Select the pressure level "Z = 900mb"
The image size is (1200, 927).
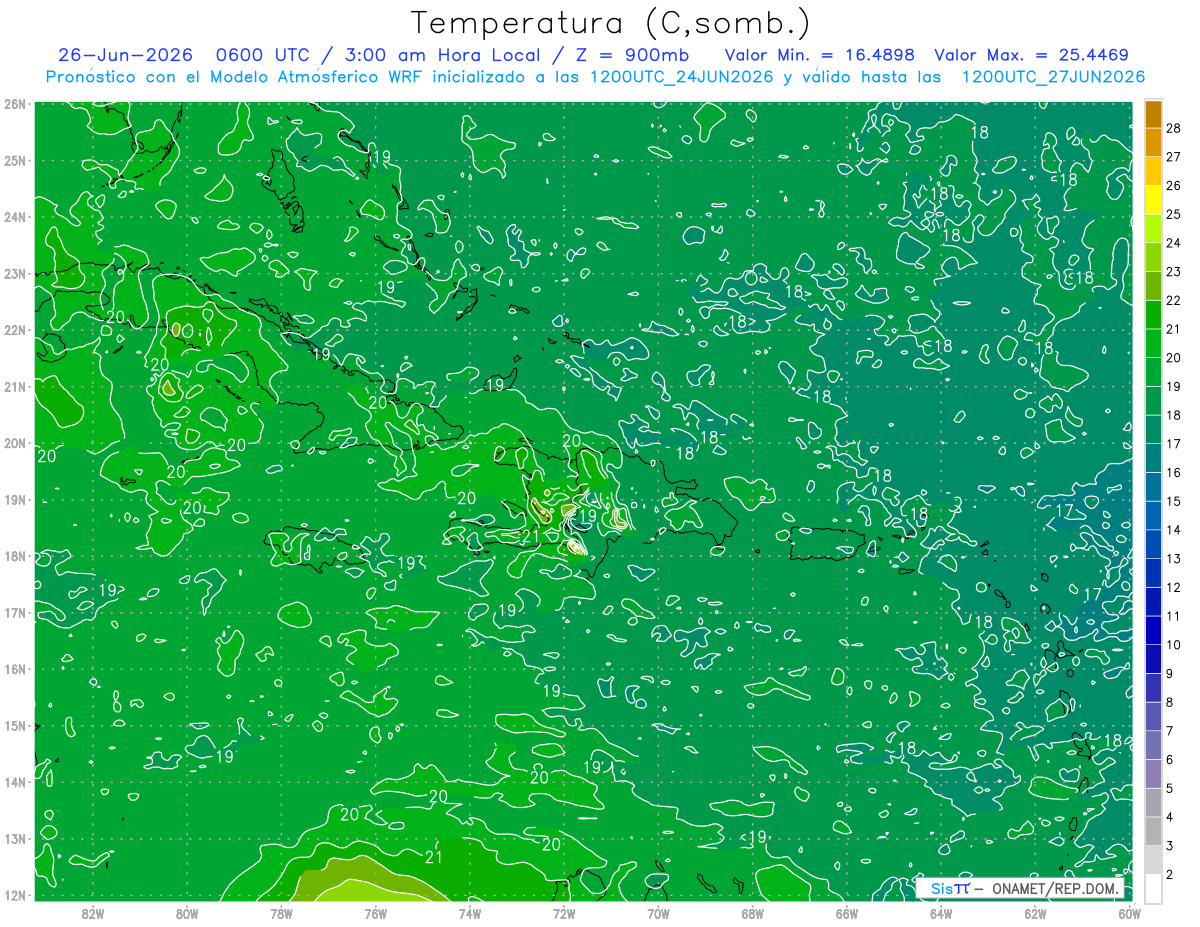632,55
